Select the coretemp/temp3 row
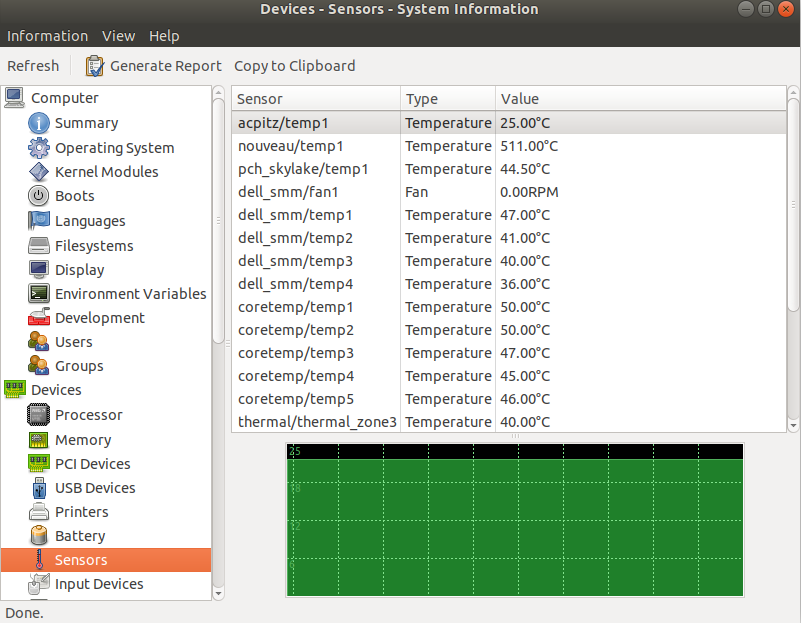The height and width of the screenshot is (623, 801). click(509, 353)
